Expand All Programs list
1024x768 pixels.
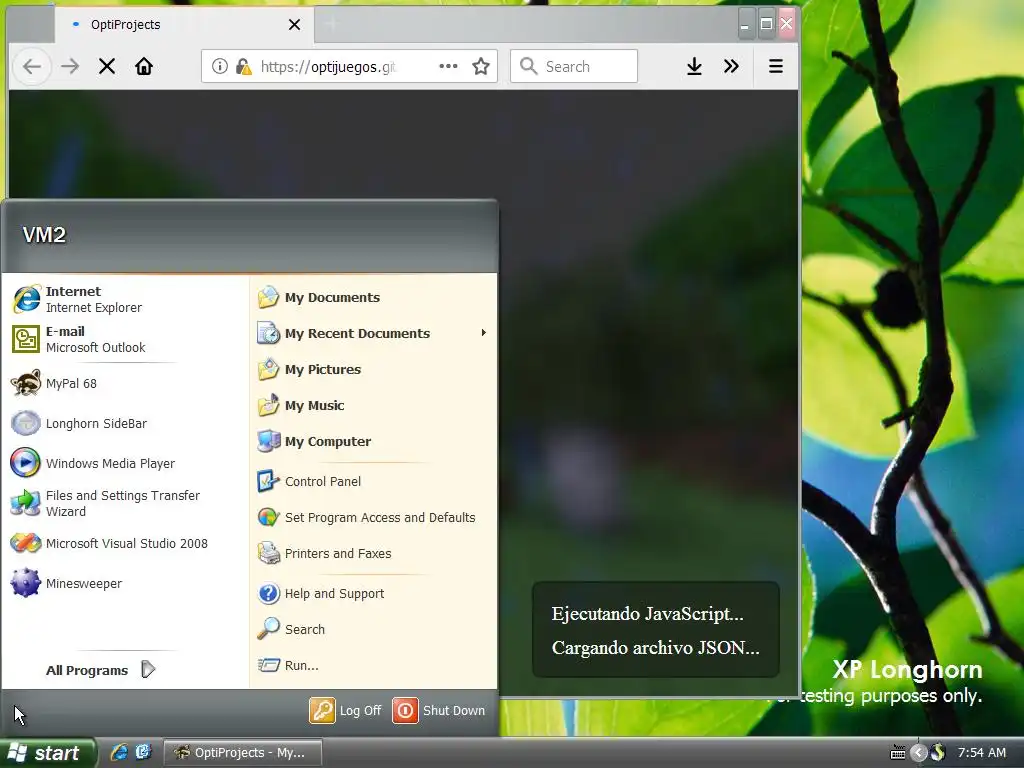click(x=100, y=670)
